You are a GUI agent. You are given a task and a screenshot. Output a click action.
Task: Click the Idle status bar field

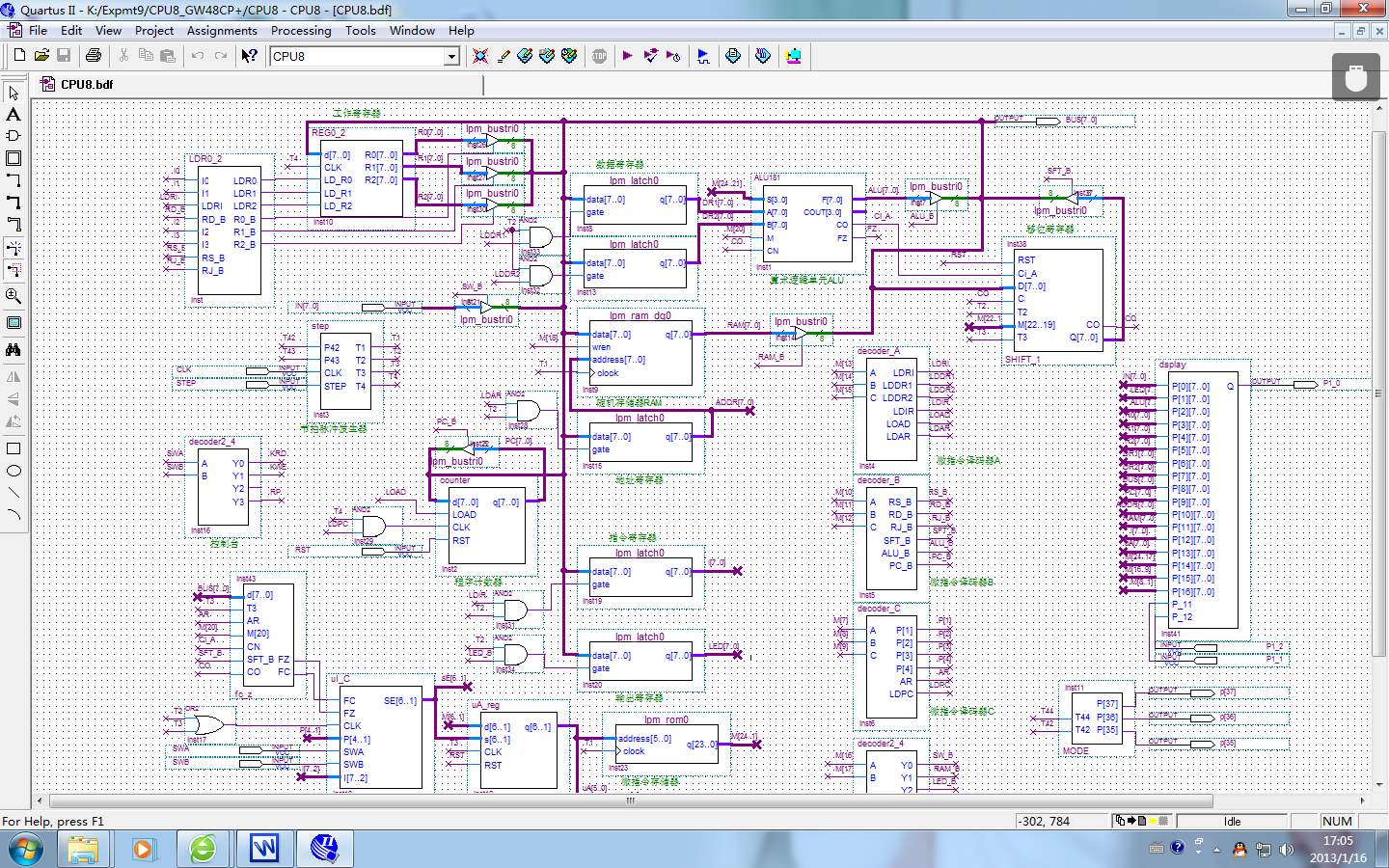(1232, 822)
